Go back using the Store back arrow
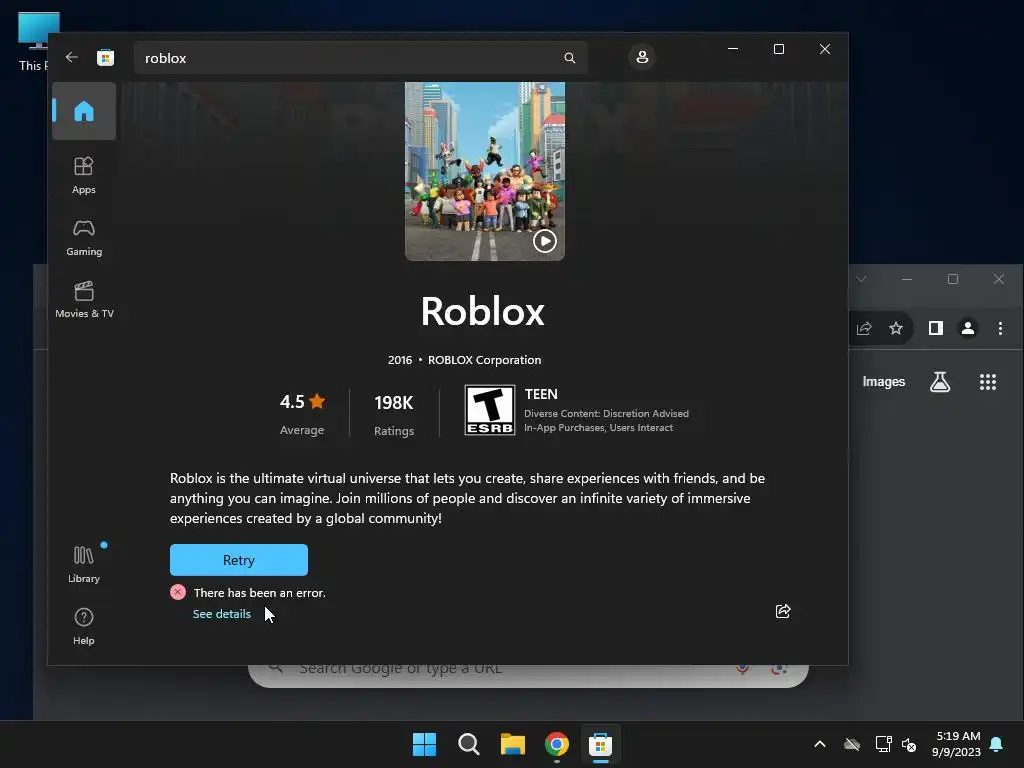 [x=72, y=57]
